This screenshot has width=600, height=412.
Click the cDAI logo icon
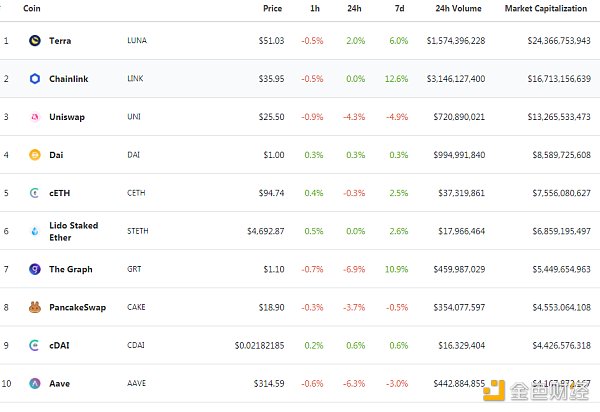(34, 345)
